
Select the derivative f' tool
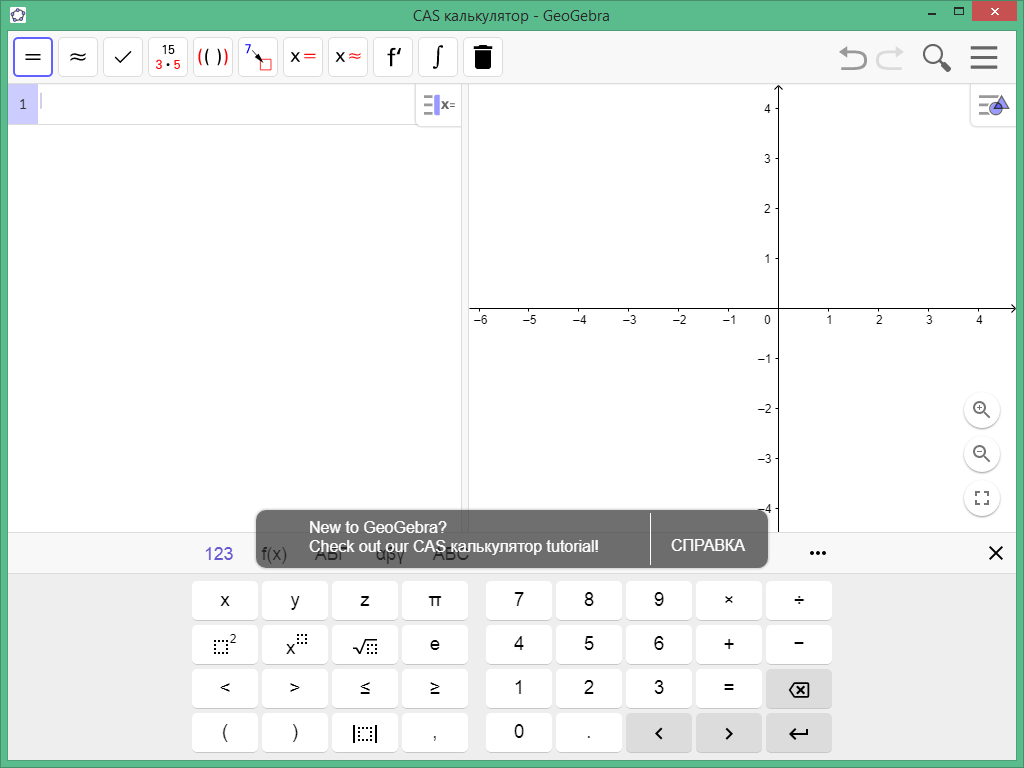pyautogui.click(x=392, y=57)
